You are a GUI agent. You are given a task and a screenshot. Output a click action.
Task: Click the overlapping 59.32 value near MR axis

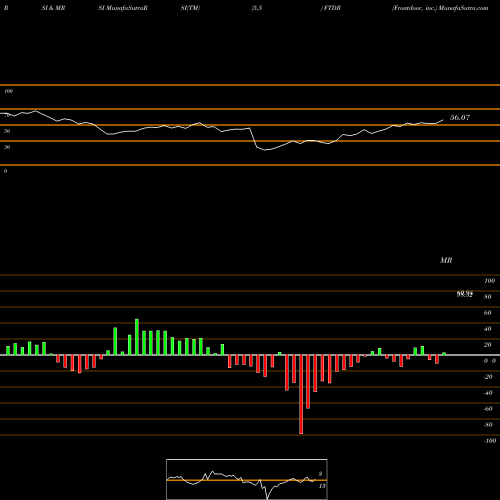click(465, 294)
